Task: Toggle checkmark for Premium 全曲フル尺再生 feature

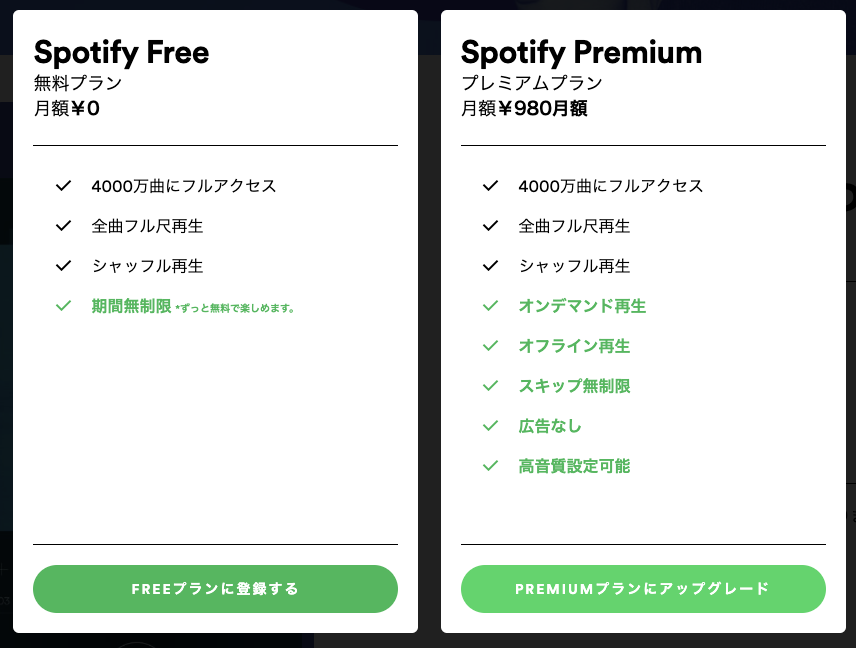Action: [490, 226]
